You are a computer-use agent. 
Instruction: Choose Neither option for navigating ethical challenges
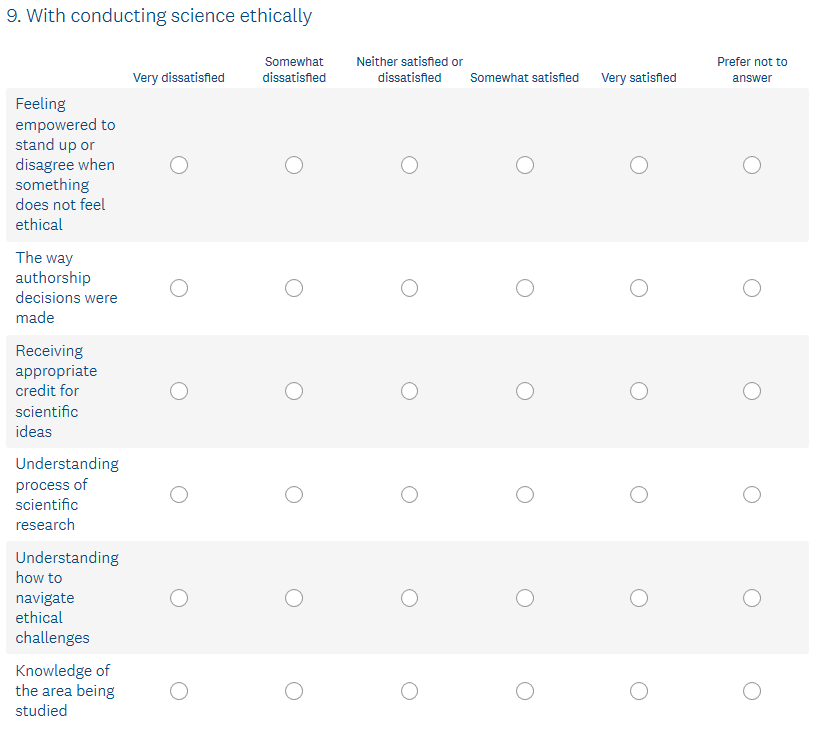[x=410, y=598]
